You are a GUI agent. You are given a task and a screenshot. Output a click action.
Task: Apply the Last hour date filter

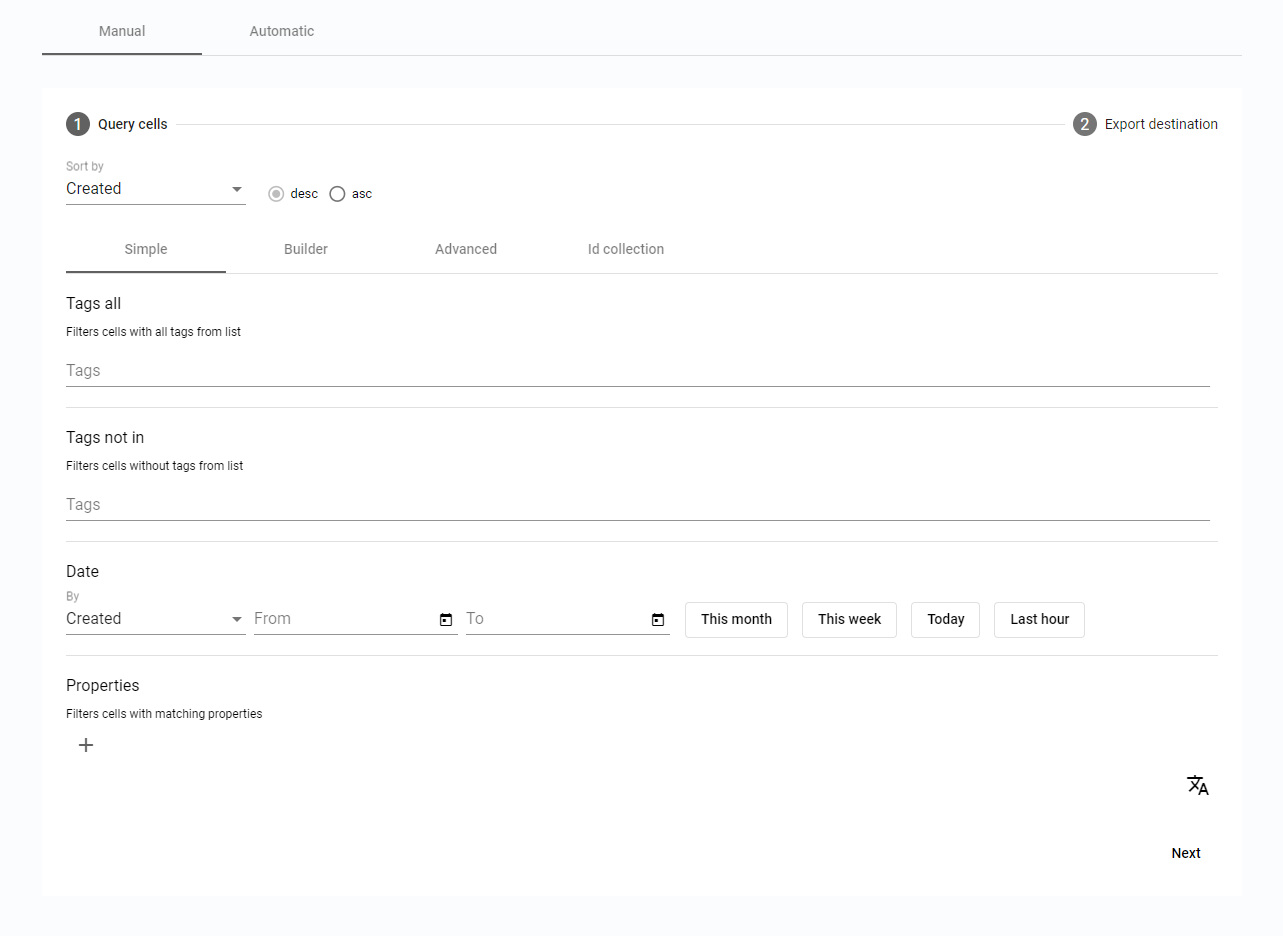tap(1039, 619)
